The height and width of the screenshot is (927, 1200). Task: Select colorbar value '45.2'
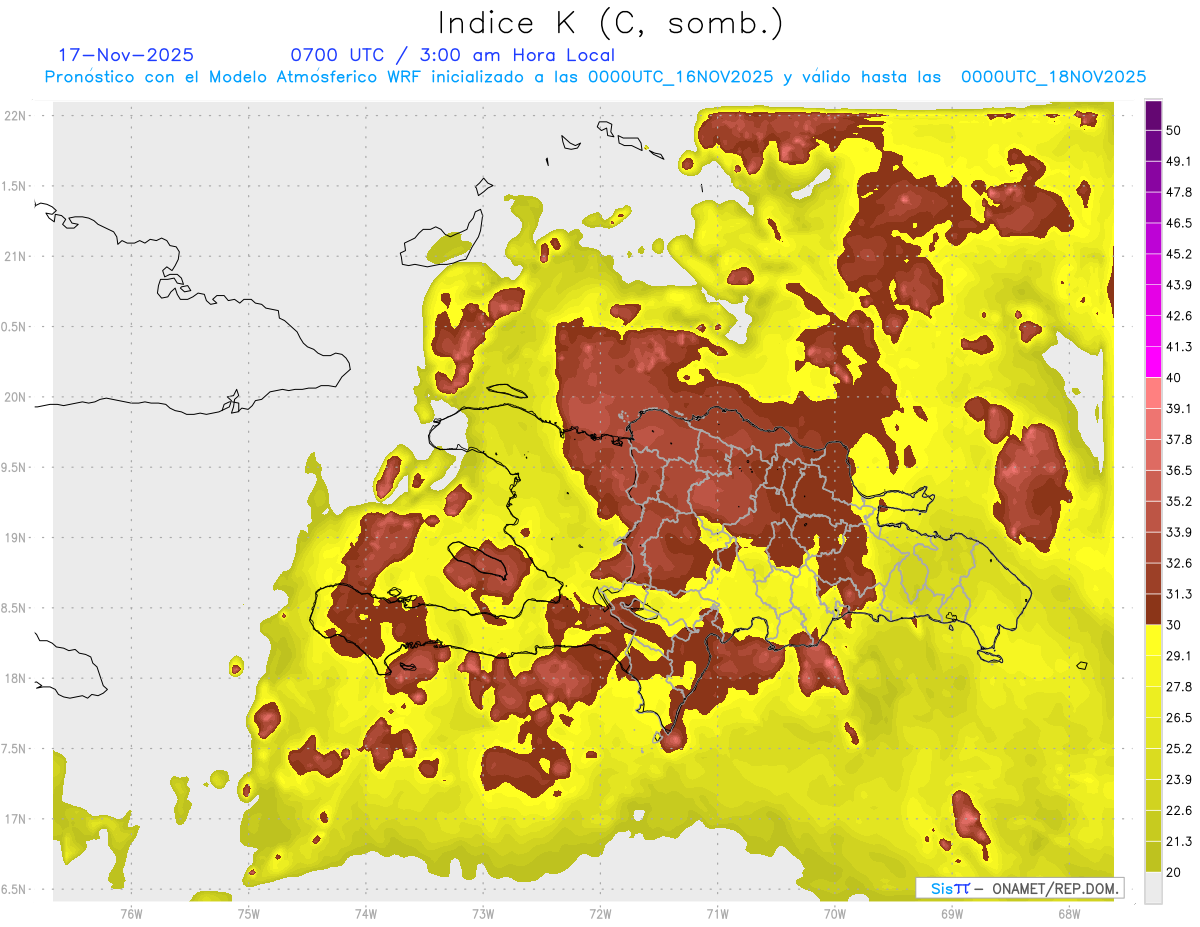[x=1179, y=254]
